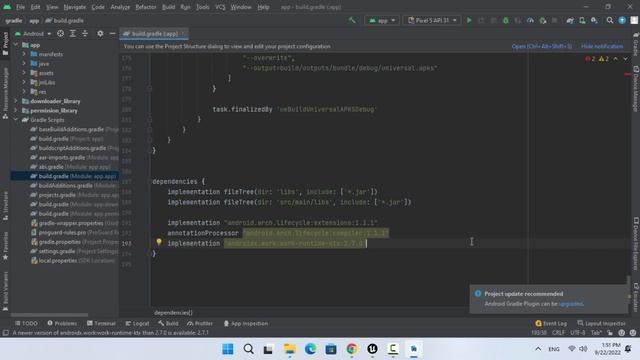Toggle the Gradle panel on right edge
640x360 pixels.
click(x=636, y=44)
